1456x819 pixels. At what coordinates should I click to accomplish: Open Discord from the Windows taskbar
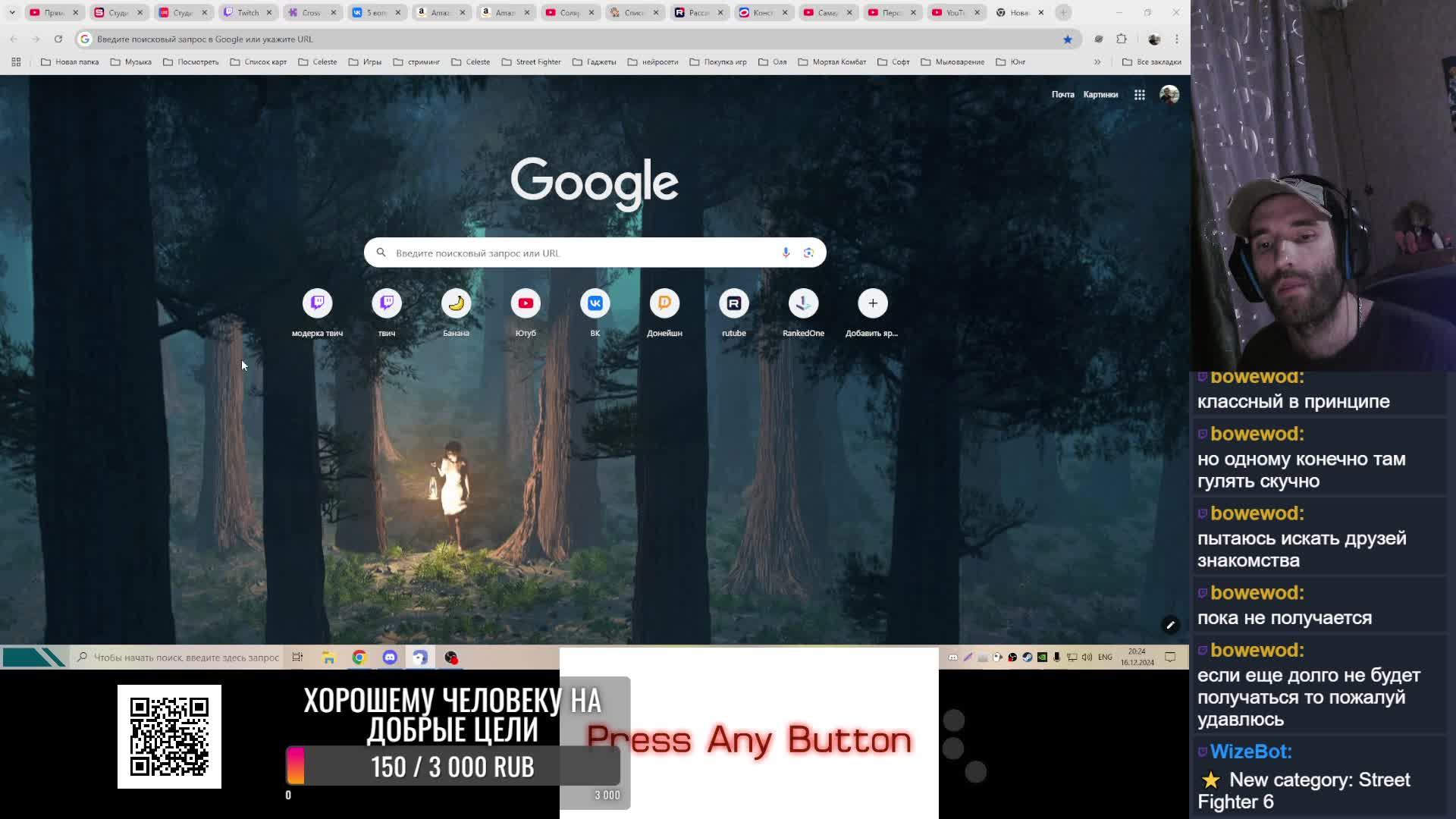coord(390,657)
